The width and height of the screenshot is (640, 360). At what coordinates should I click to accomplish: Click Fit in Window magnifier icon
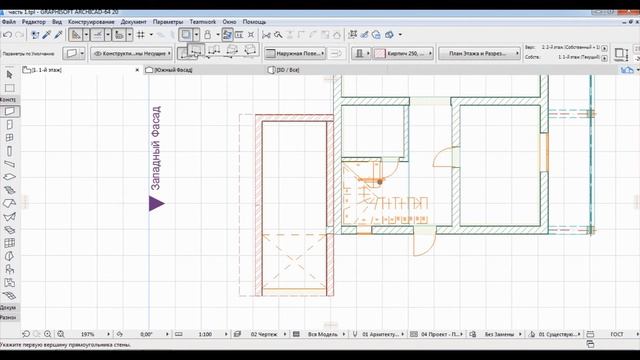(x=61, y=334)
